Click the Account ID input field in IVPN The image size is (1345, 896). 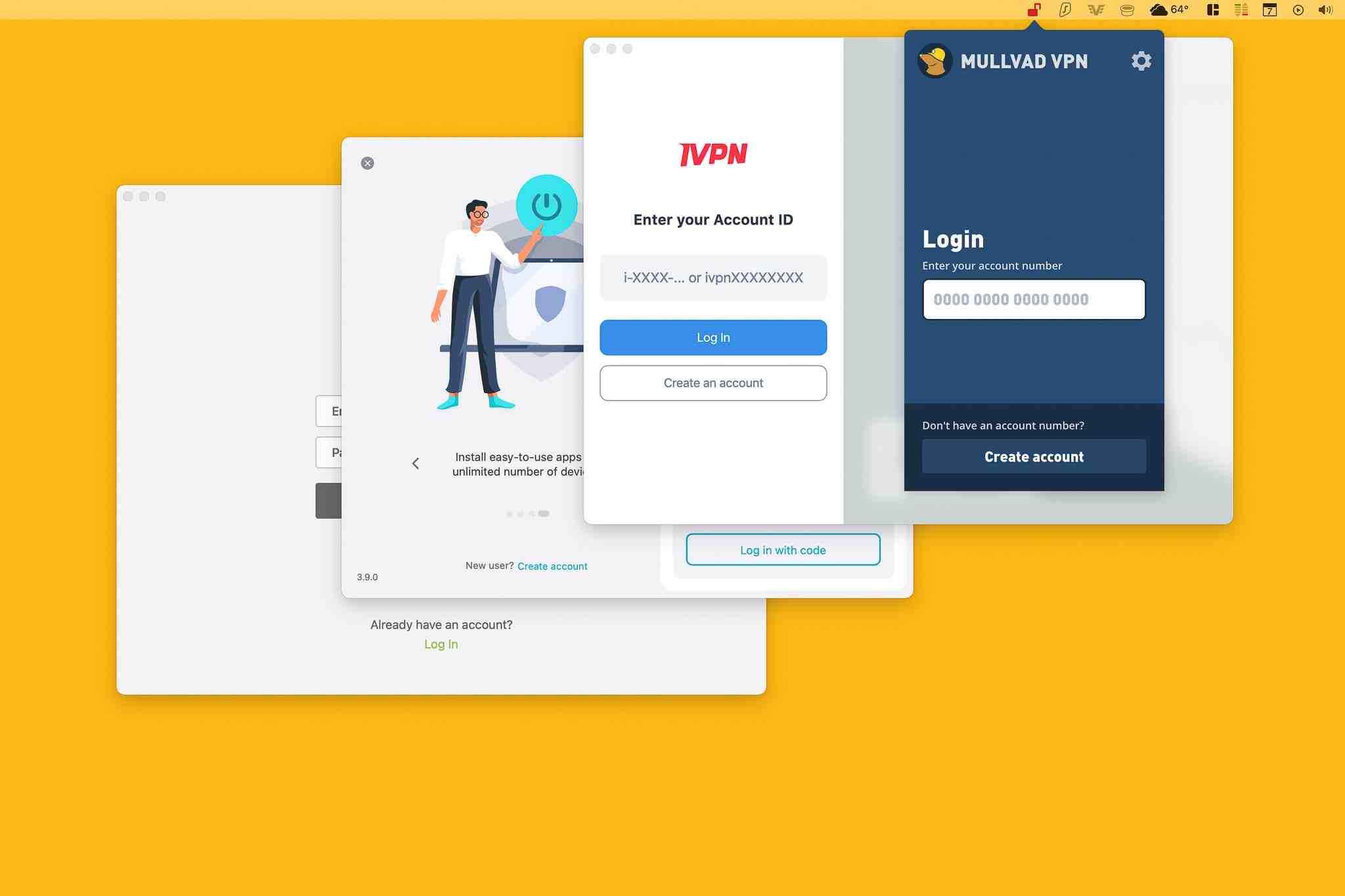(713, 277)
